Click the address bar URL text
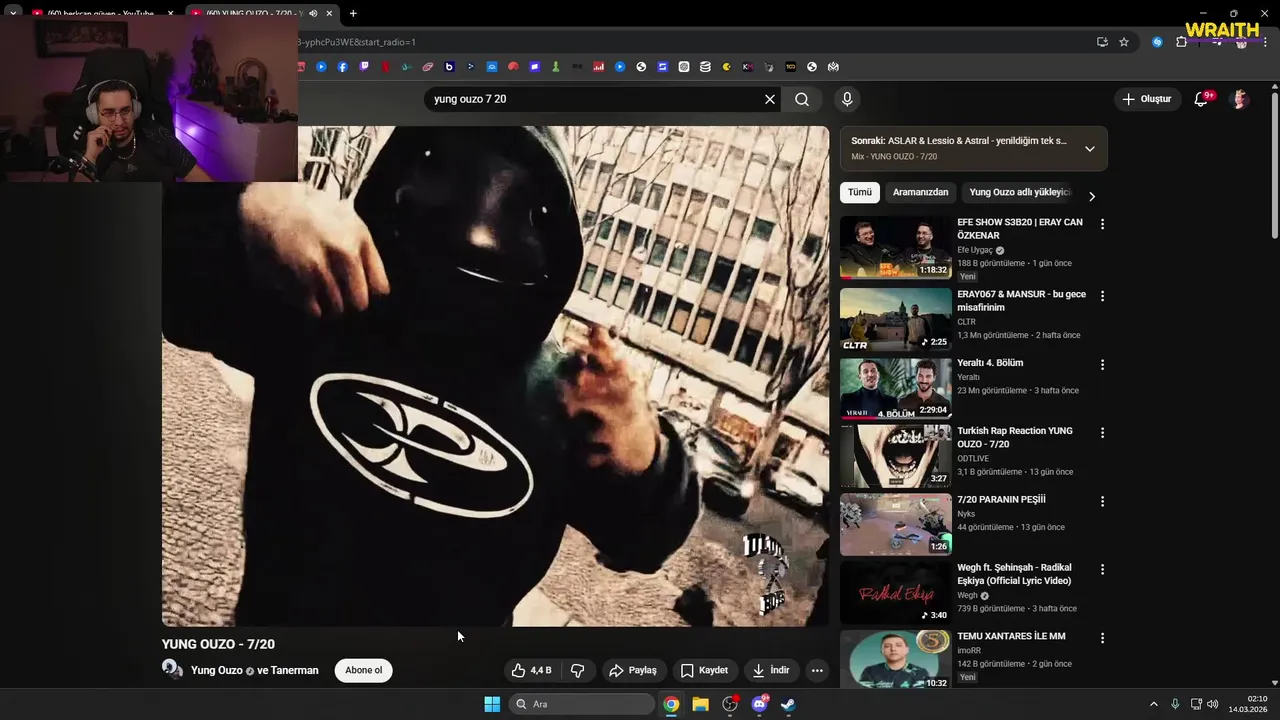Image resolution: width=1280 pixels, height=720 pixels. click(357, 42)
